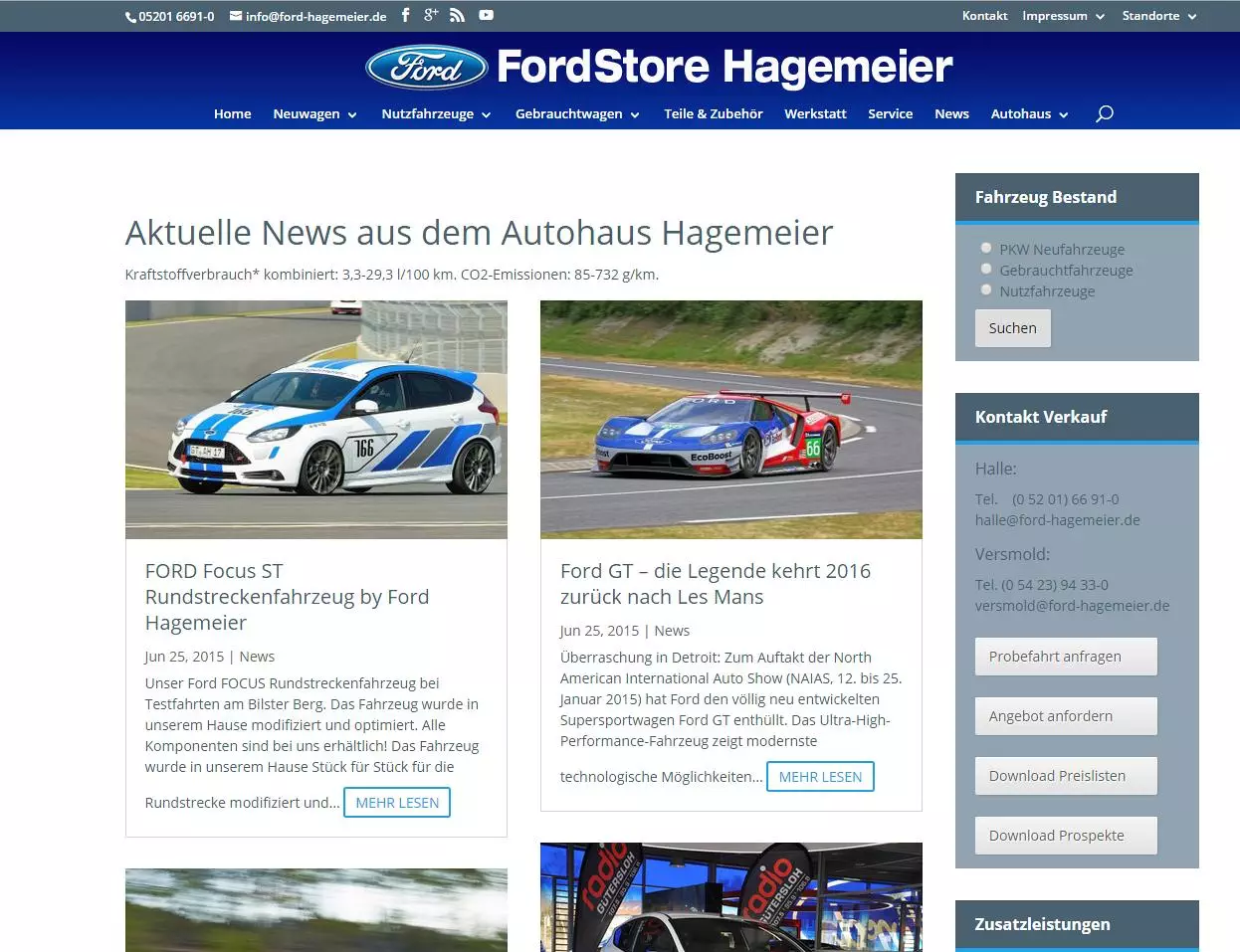Open the FORD Focus ST Rundstreckenfahrzeug headline
Screen dimensions: 1240x952
pyautogui.click(x=288, y=597)
